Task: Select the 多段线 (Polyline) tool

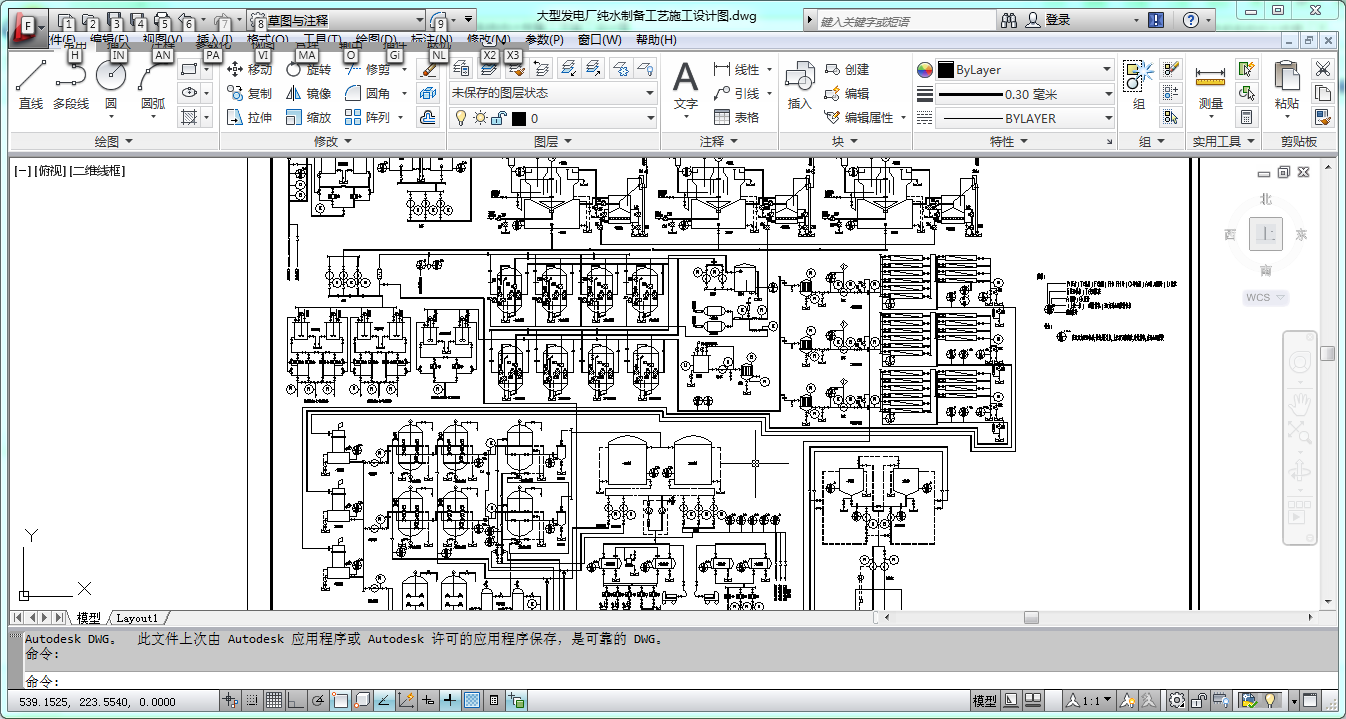Action: pos(71,84)
